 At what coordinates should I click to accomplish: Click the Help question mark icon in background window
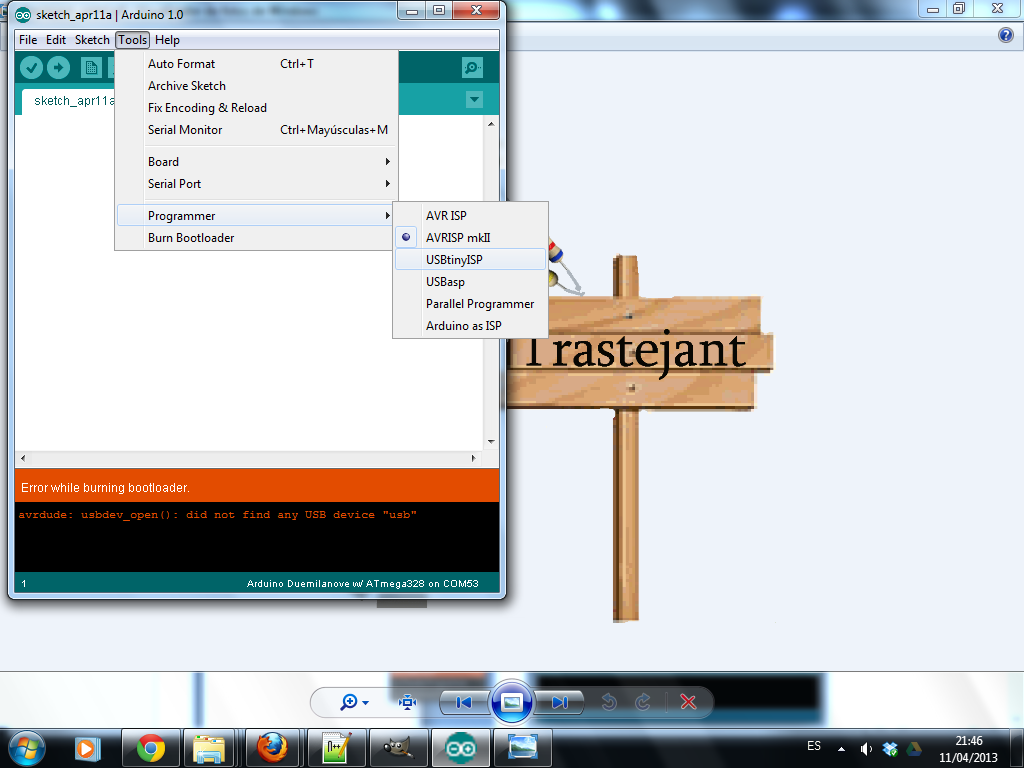coord(1006,35)
